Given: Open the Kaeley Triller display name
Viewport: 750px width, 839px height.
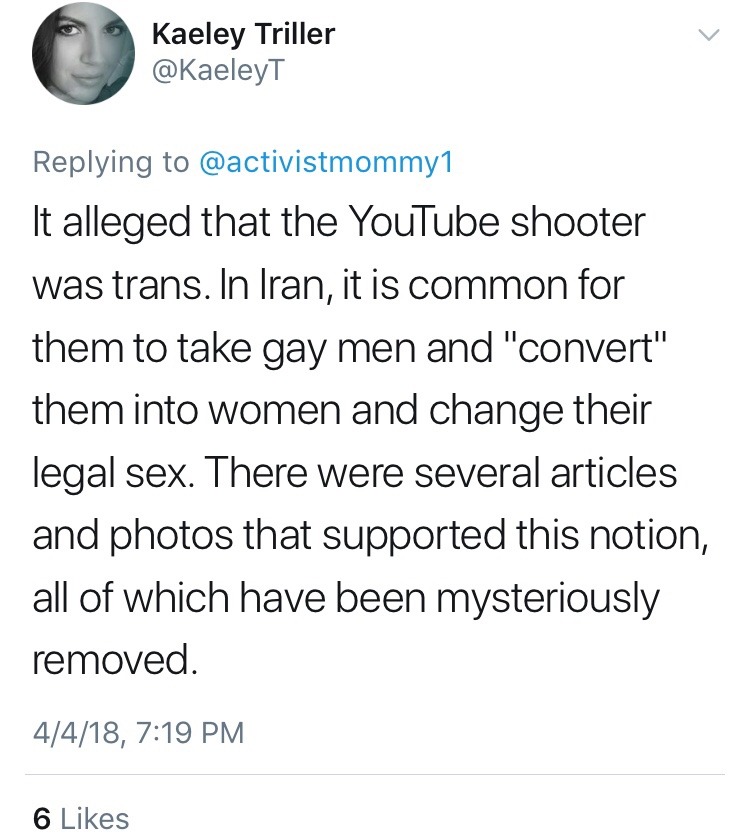Looking at the screenshot, I should [243, 35].
